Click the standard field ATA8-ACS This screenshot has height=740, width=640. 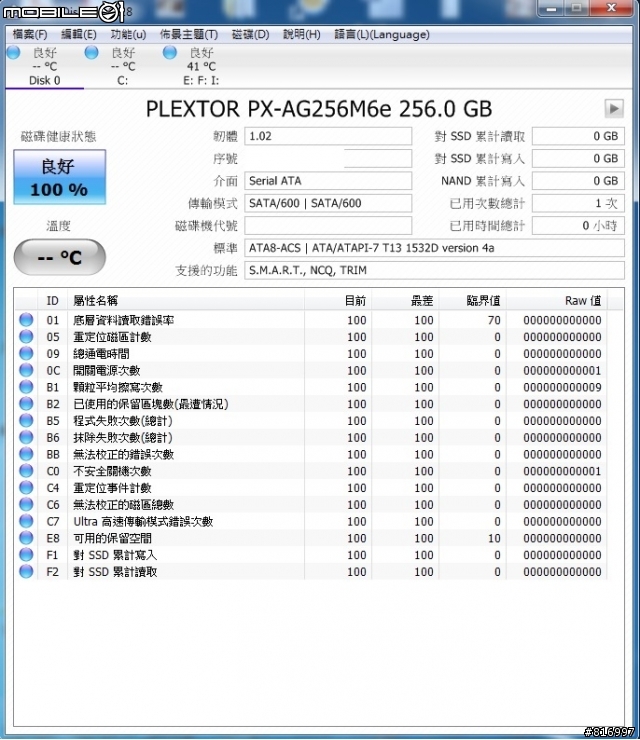point(434,248)
